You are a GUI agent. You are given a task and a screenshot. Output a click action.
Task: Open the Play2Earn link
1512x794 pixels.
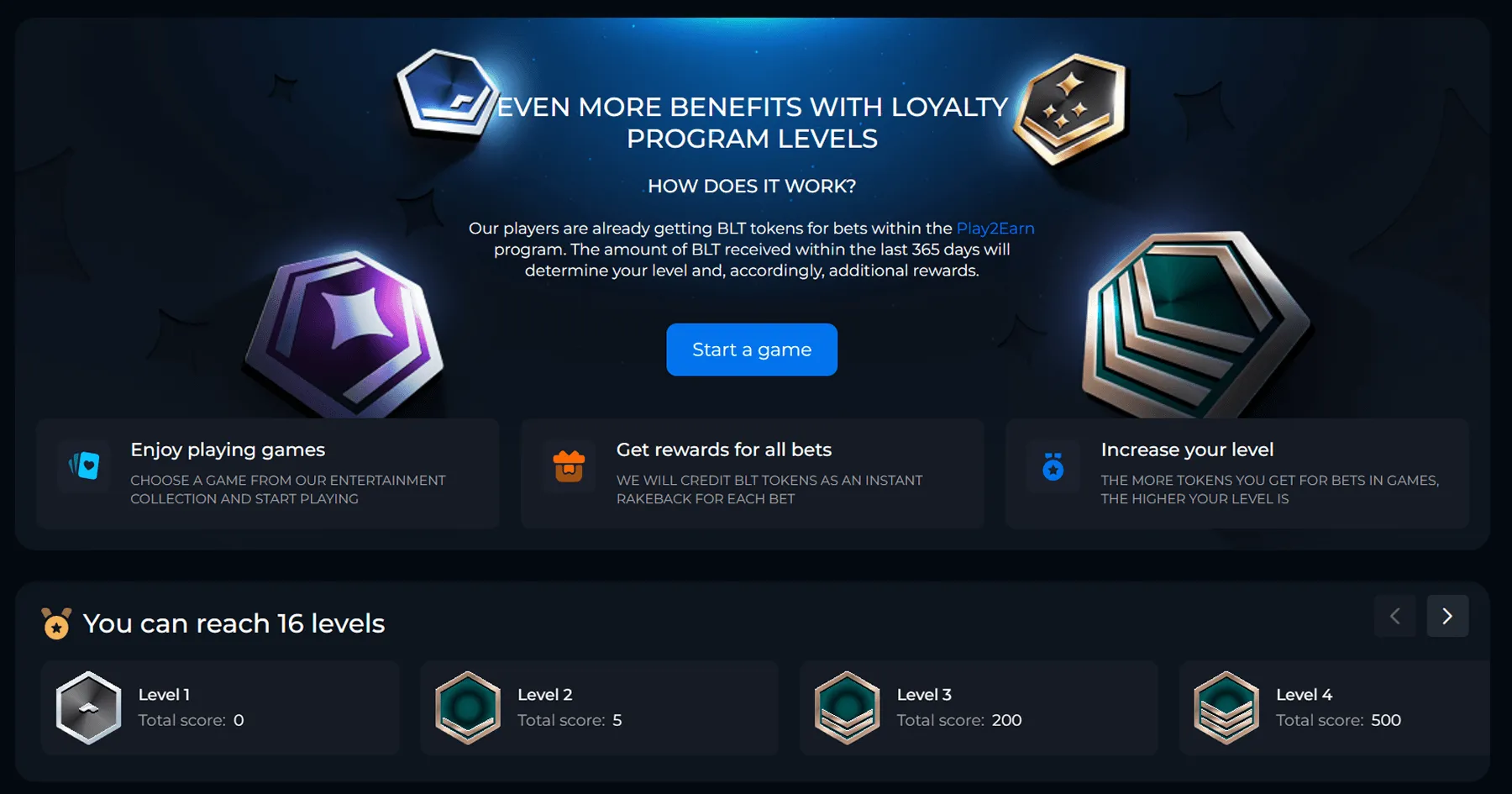point(995,229)
